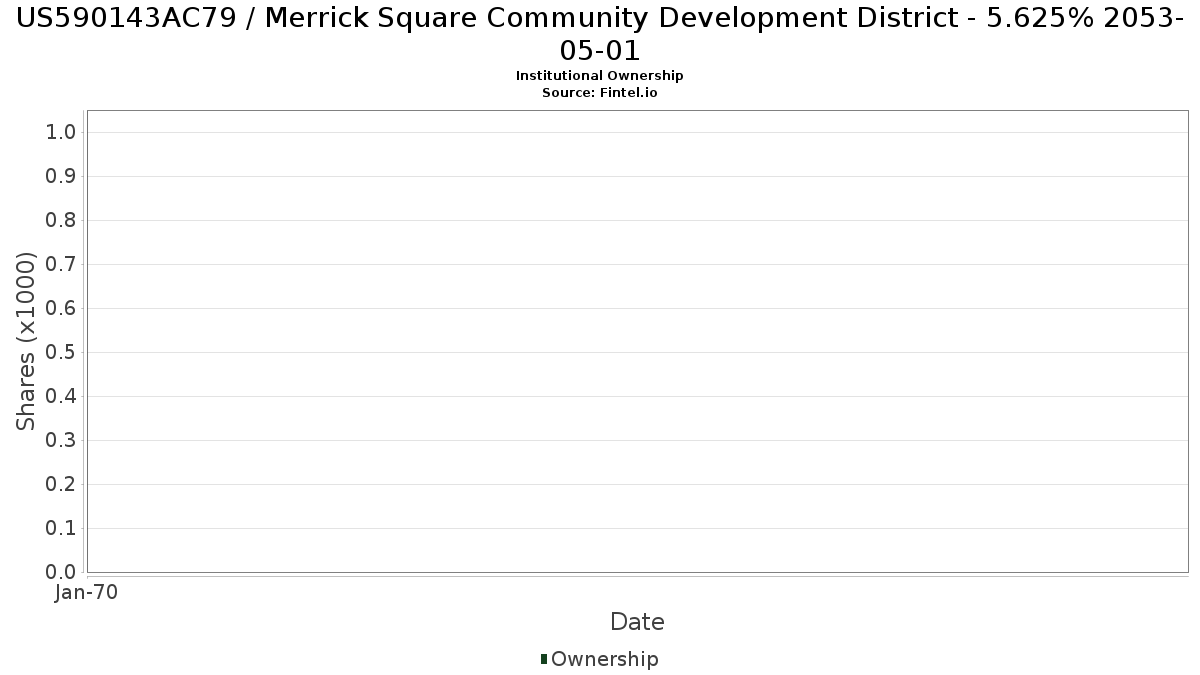
Task: Select the Institutional Ownership subtitle
Action: (x=599, y=76)
